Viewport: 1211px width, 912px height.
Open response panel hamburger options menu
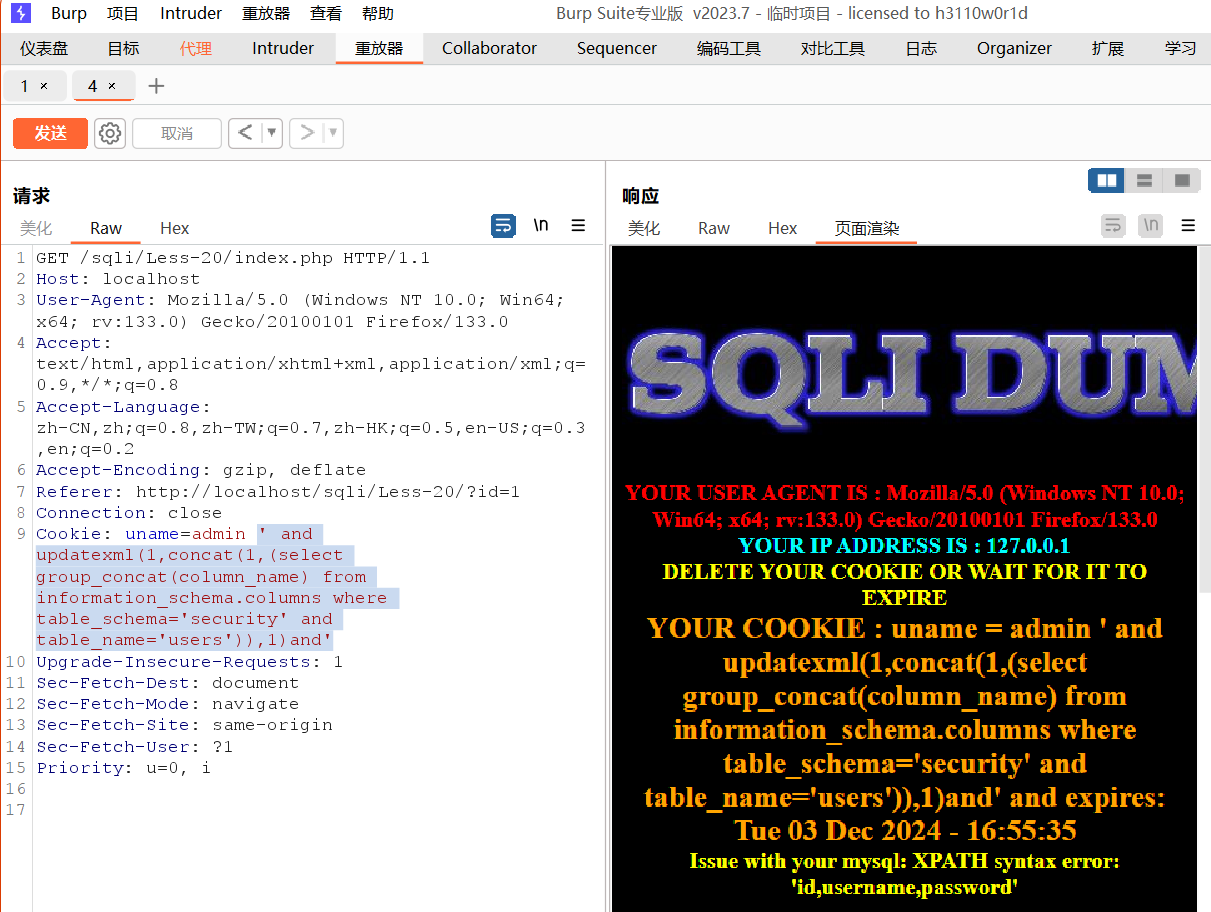[x=1188, y=226]
